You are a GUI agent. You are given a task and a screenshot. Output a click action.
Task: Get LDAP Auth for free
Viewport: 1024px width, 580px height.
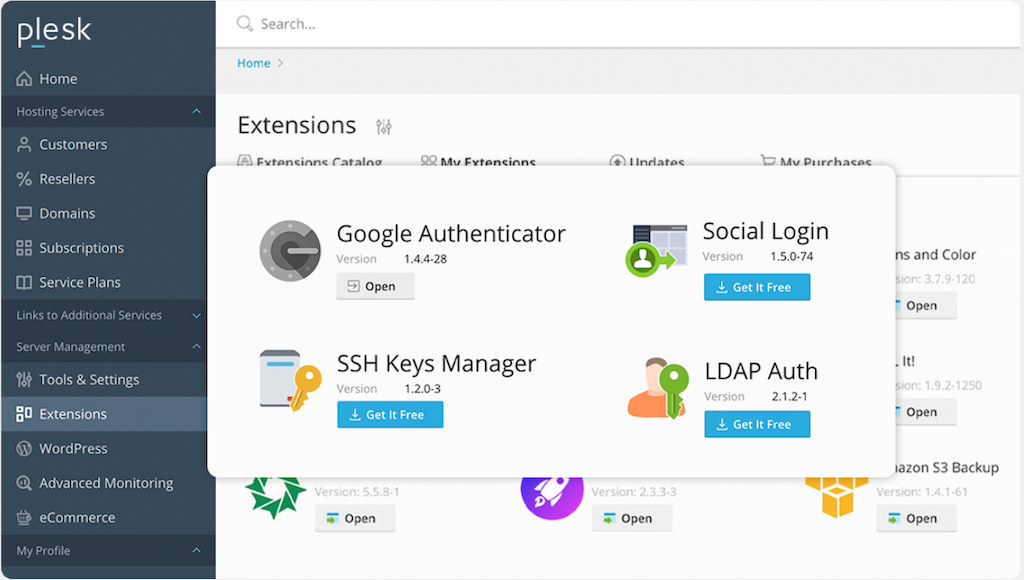point(757,424)
